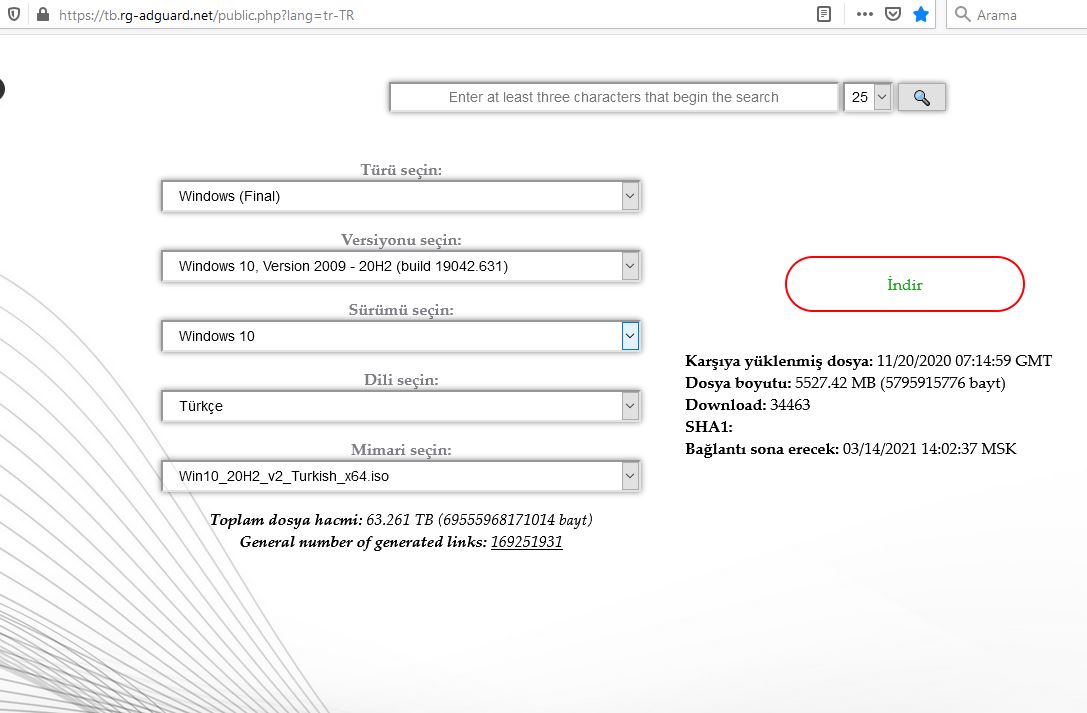Toggle reader view icon in address bar
The width and height of the screenshot is (1087, 713).
click(x=824, y=15)
